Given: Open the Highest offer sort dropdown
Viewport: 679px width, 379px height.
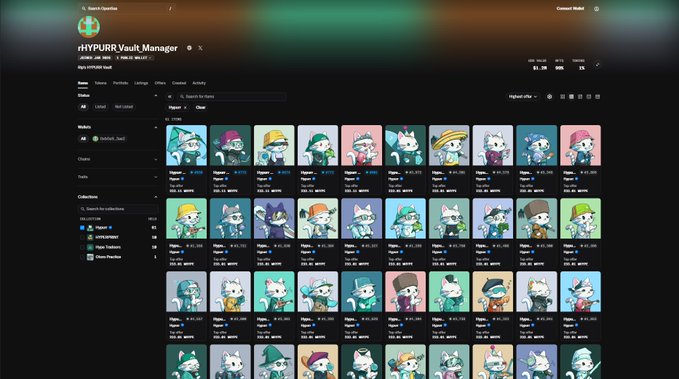Looking at the screenshot, I should tap(523, 97).
